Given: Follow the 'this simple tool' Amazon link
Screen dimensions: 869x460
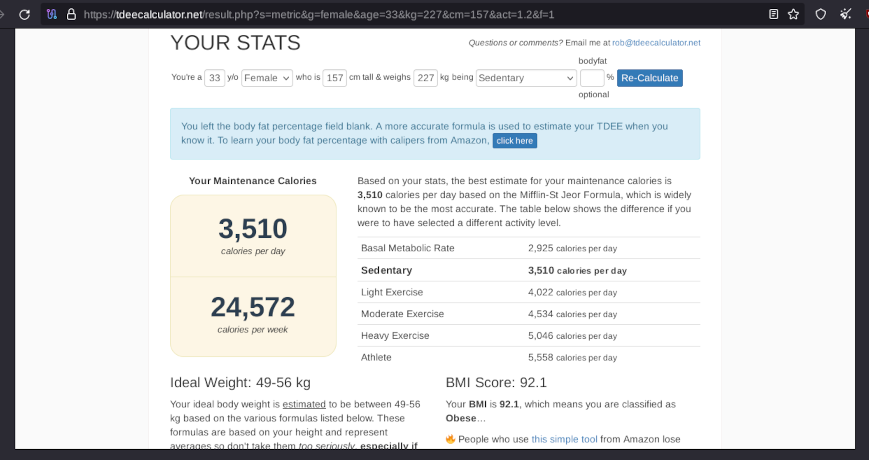Looking at the screenshot, I should click(x=564, y=439).
